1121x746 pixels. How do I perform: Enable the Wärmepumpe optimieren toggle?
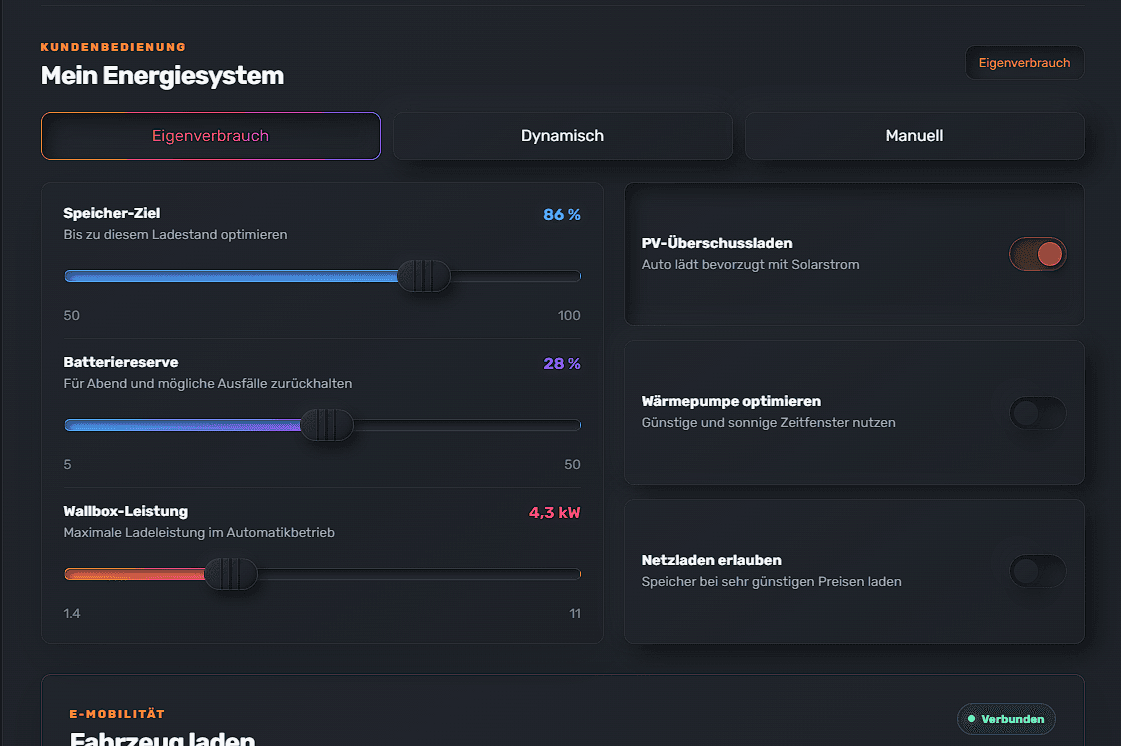tap(1037, 413)
